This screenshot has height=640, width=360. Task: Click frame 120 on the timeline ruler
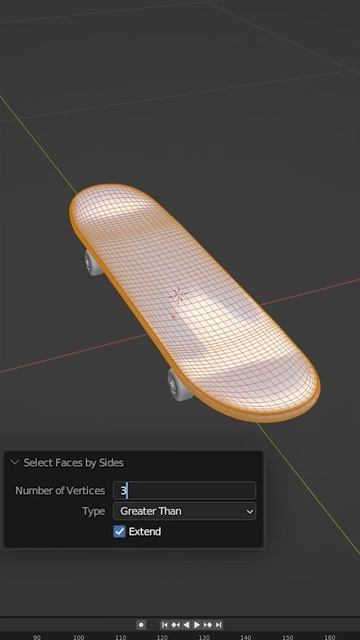click(x=162, y=637)
